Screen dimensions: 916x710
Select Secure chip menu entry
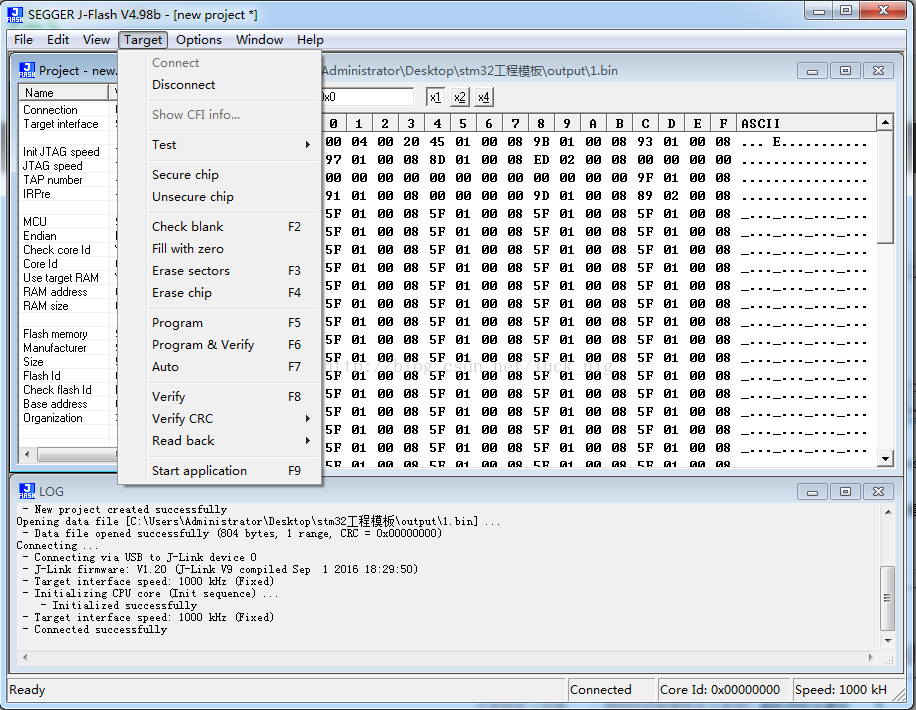pyautogui.click(x=233, y=175)
